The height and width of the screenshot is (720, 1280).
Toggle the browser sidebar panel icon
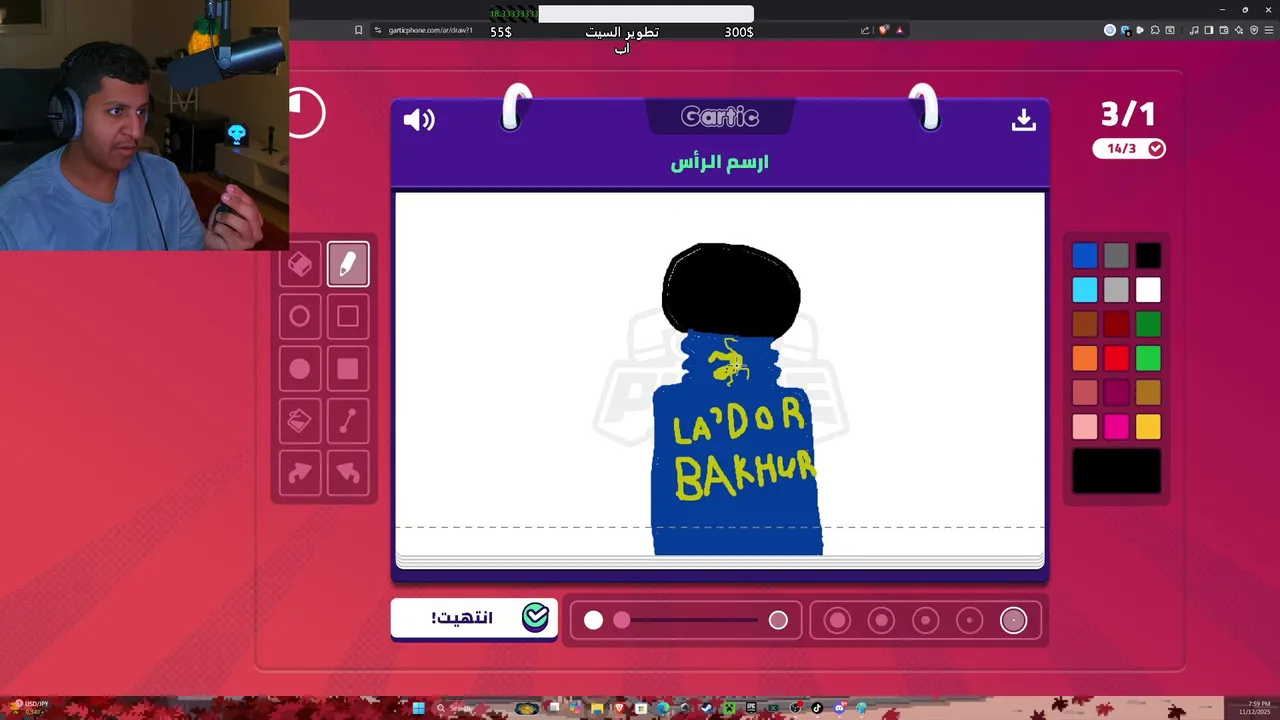[x=1209, y=30]
